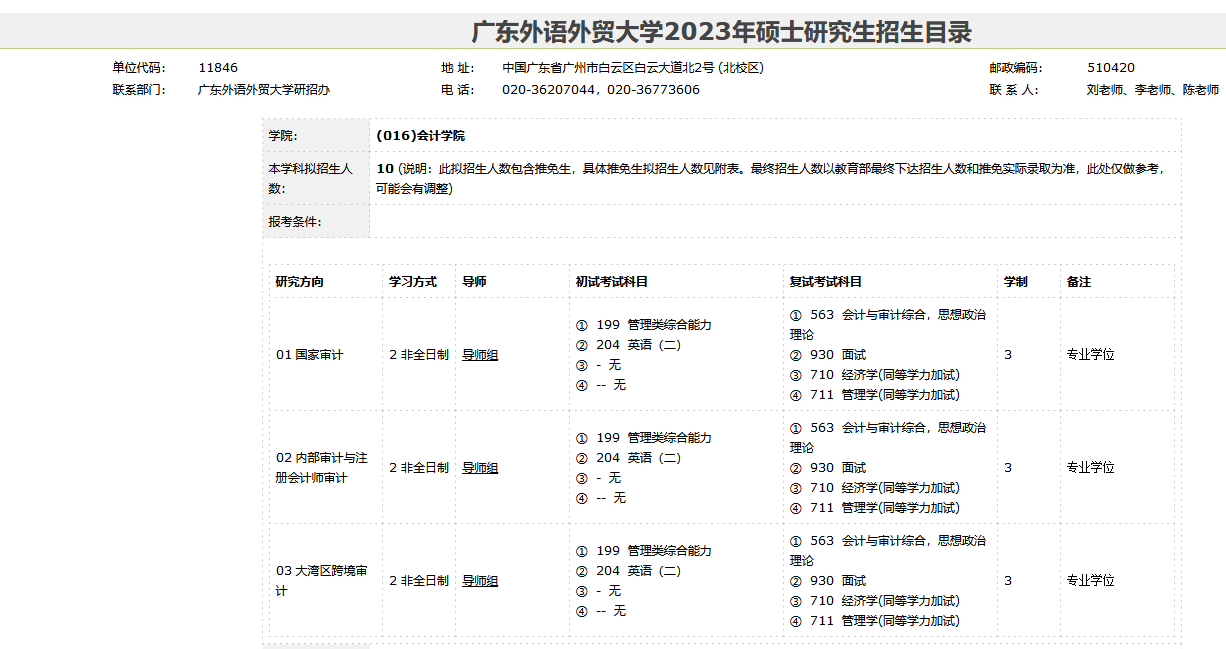Viewport: 1226px width, 649px height.
Task: Click 711 管理学(同等学力加试) in 内部审计 row
Action: [875, 508]
